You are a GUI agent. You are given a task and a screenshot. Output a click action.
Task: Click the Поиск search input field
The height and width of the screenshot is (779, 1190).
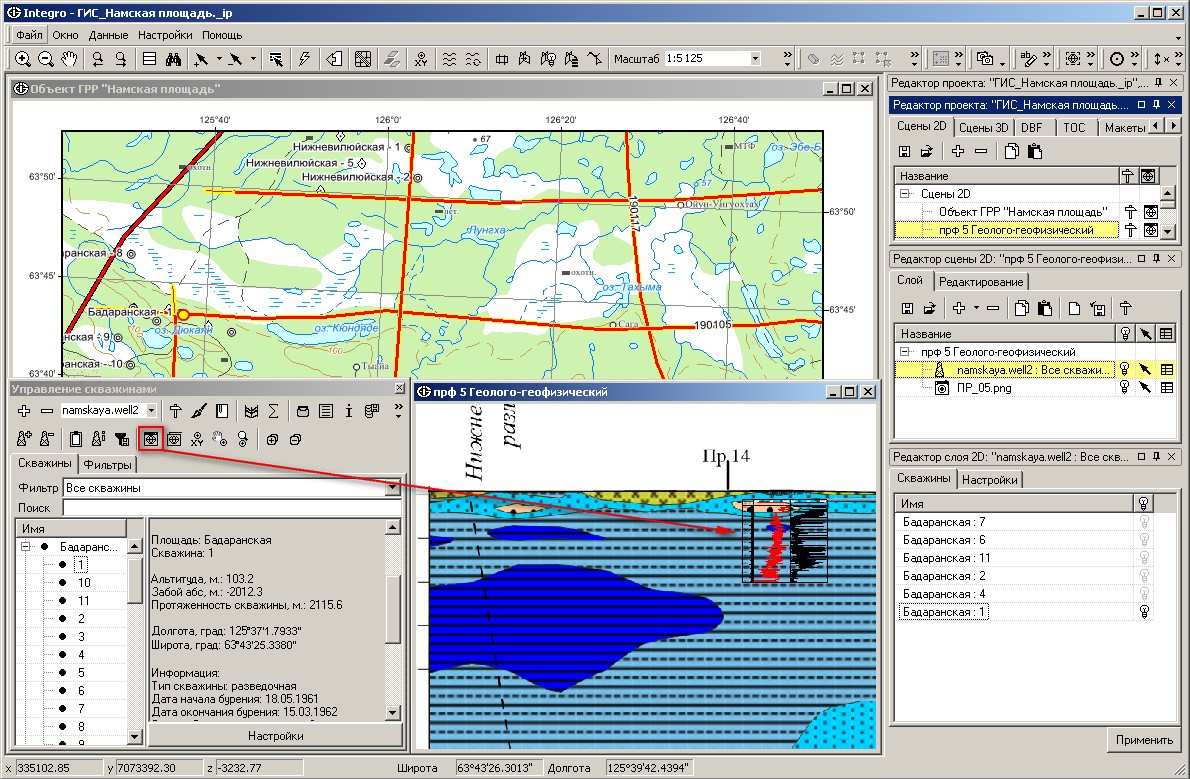point(230,508)
